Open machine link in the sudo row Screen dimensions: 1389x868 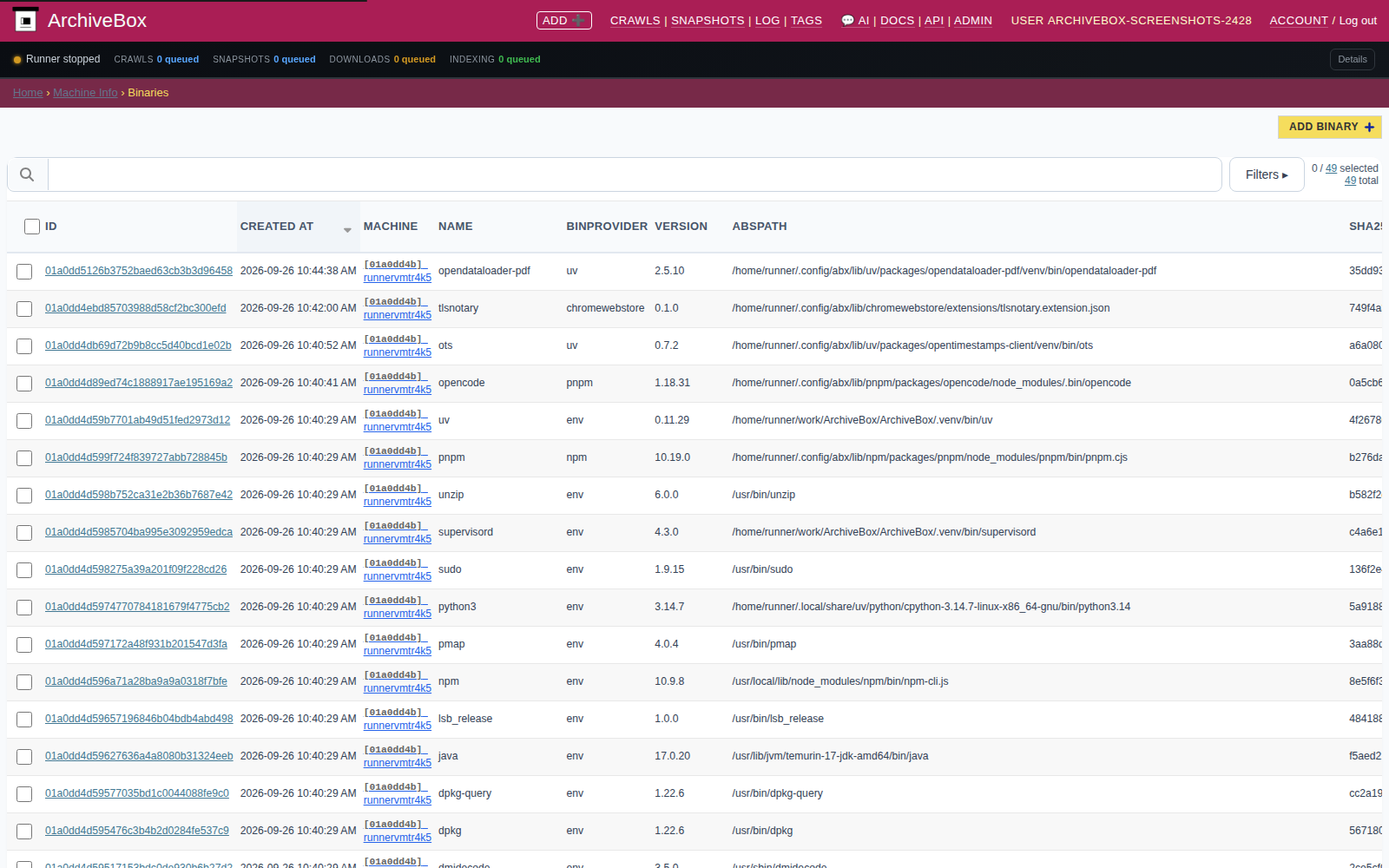[397, 569]
